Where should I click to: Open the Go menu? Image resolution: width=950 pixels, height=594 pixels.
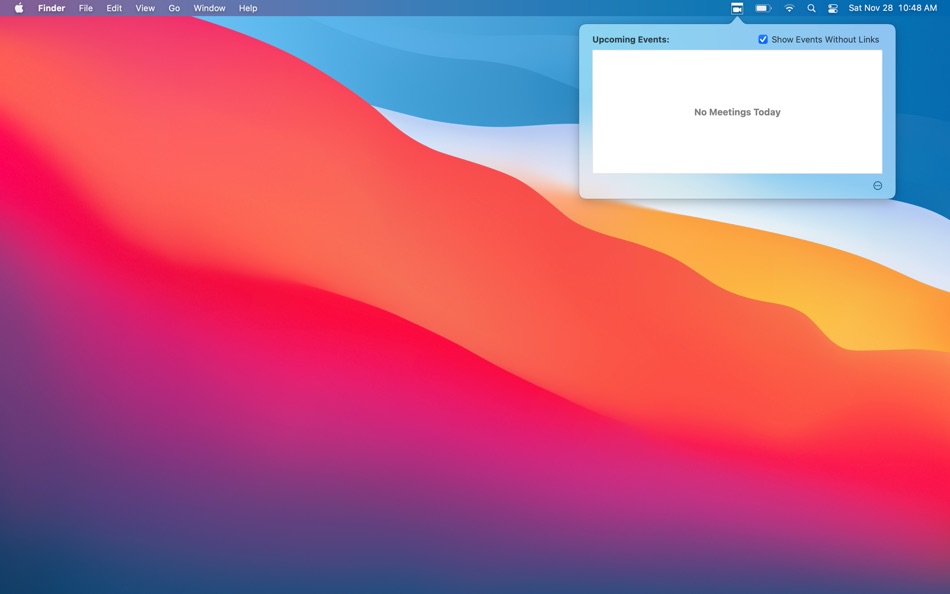pos(174,8)
